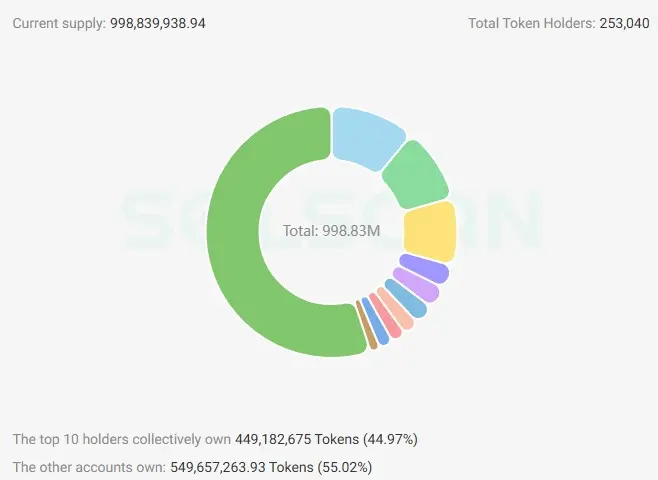Click the indigo purple chart slice
This screenshot has width=658, height=480.
(x=424, y=270)
